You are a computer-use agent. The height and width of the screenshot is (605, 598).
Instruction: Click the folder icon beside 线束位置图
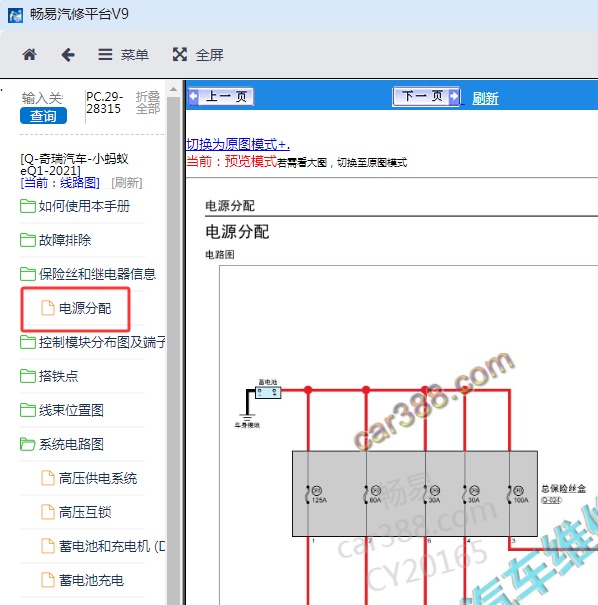coord(28,410)
